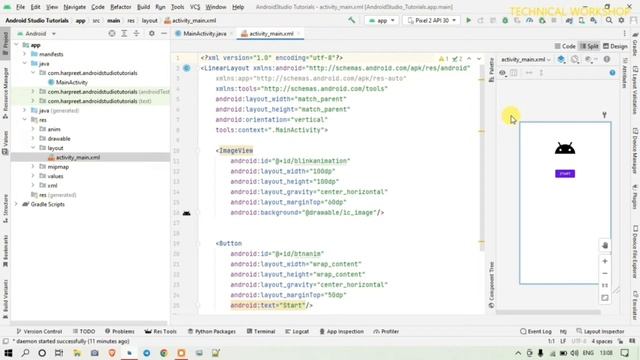Toggle the design view options eye icon
Viewport: 640px width, 360px height.
click(502, 73)
